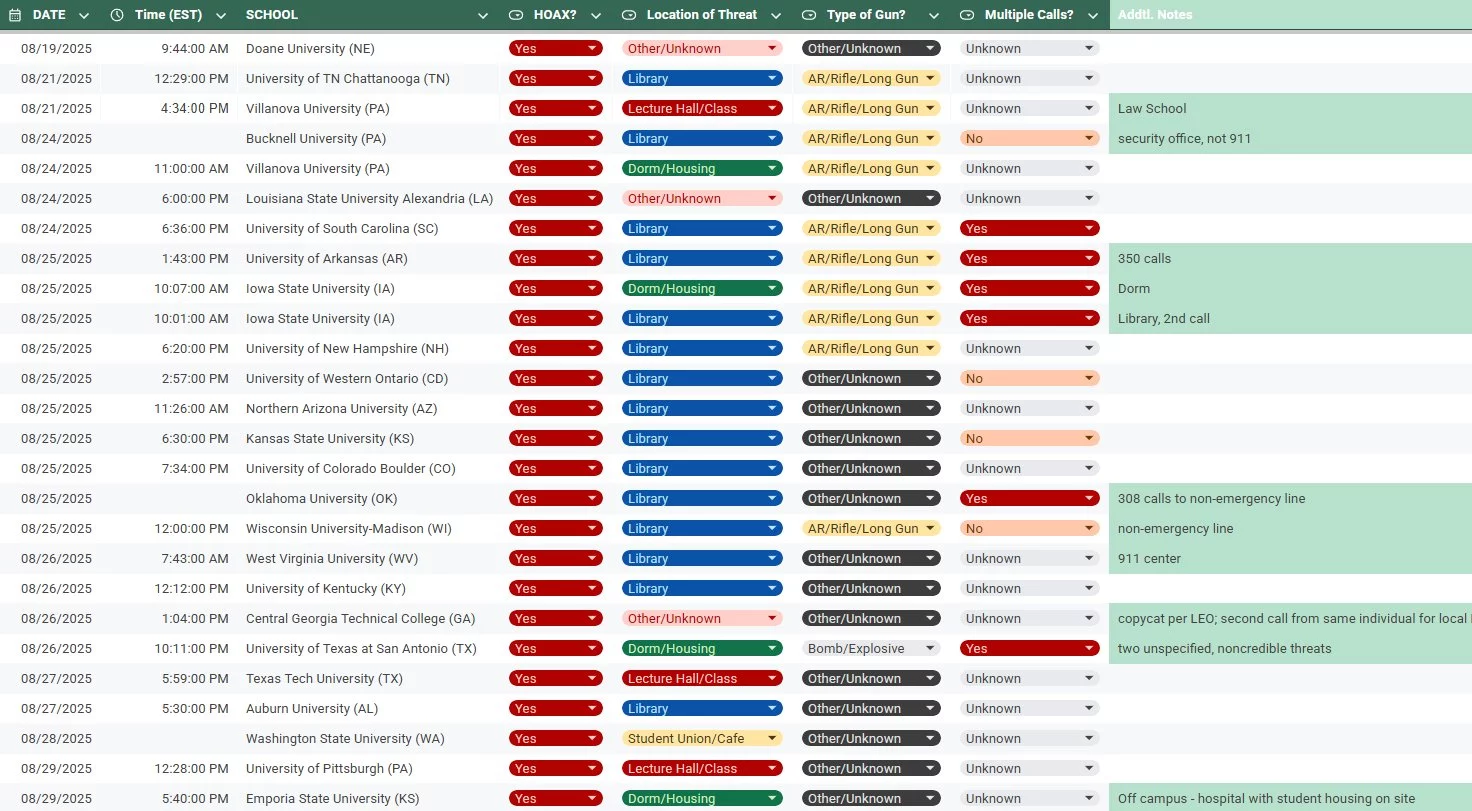The width and height of the screenshot is (1472, 811).
Task: Select the Villanova University Law School note cell
Action: [x=1290, y=108]
